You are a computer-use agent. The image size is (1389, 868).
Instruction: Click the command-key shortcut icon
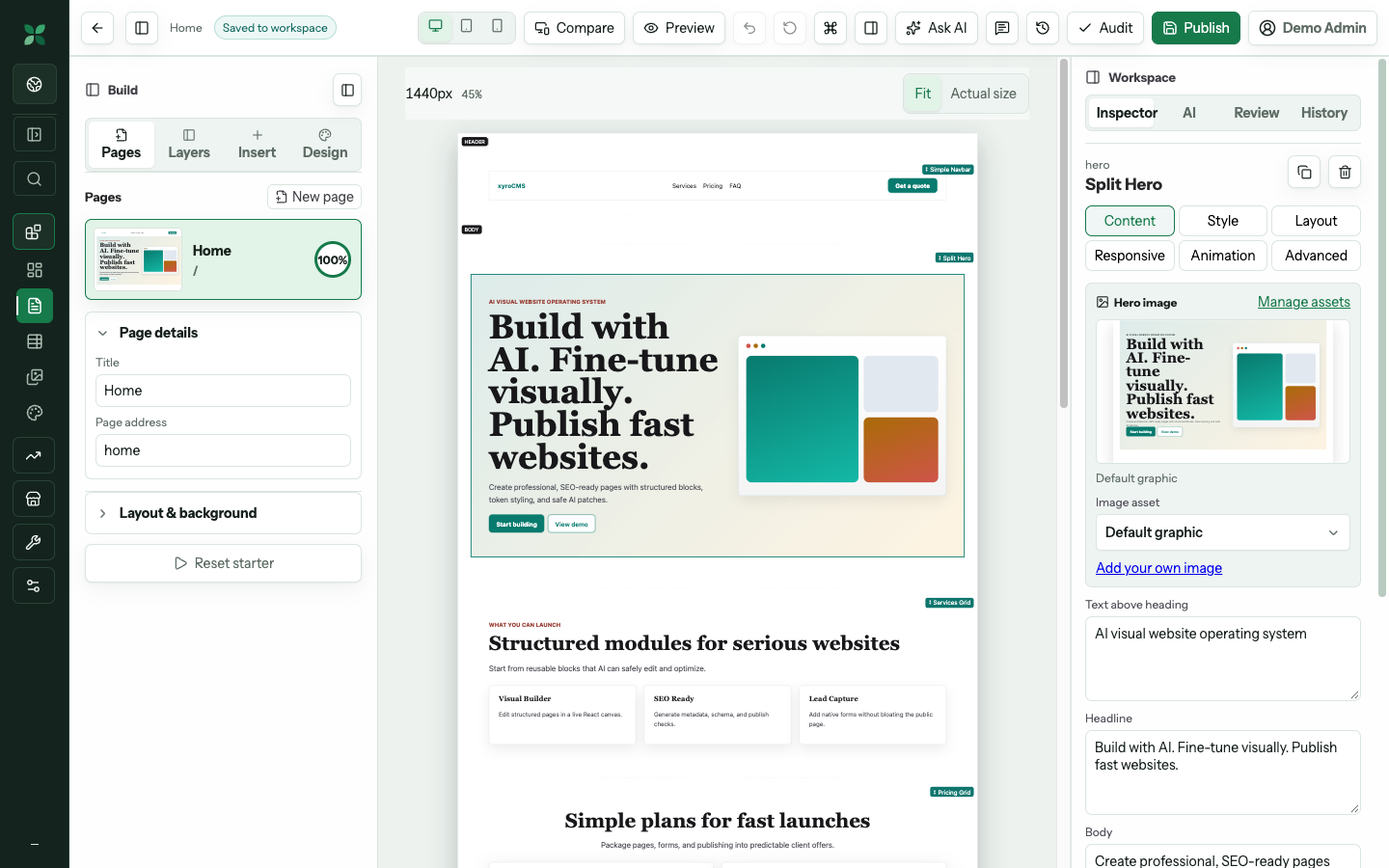[x=831, y=28]
